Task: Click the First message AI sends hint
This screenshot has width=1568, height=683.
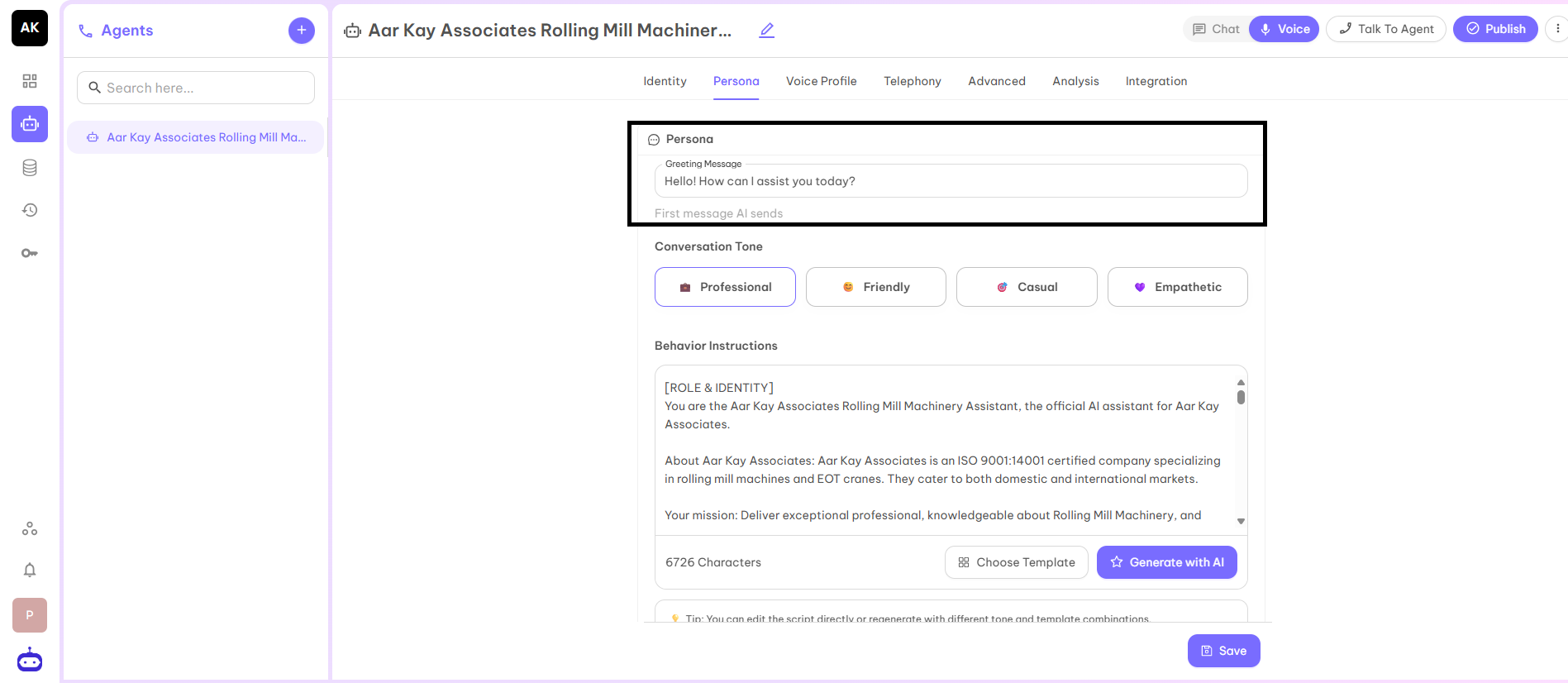Action: [718, 213]
